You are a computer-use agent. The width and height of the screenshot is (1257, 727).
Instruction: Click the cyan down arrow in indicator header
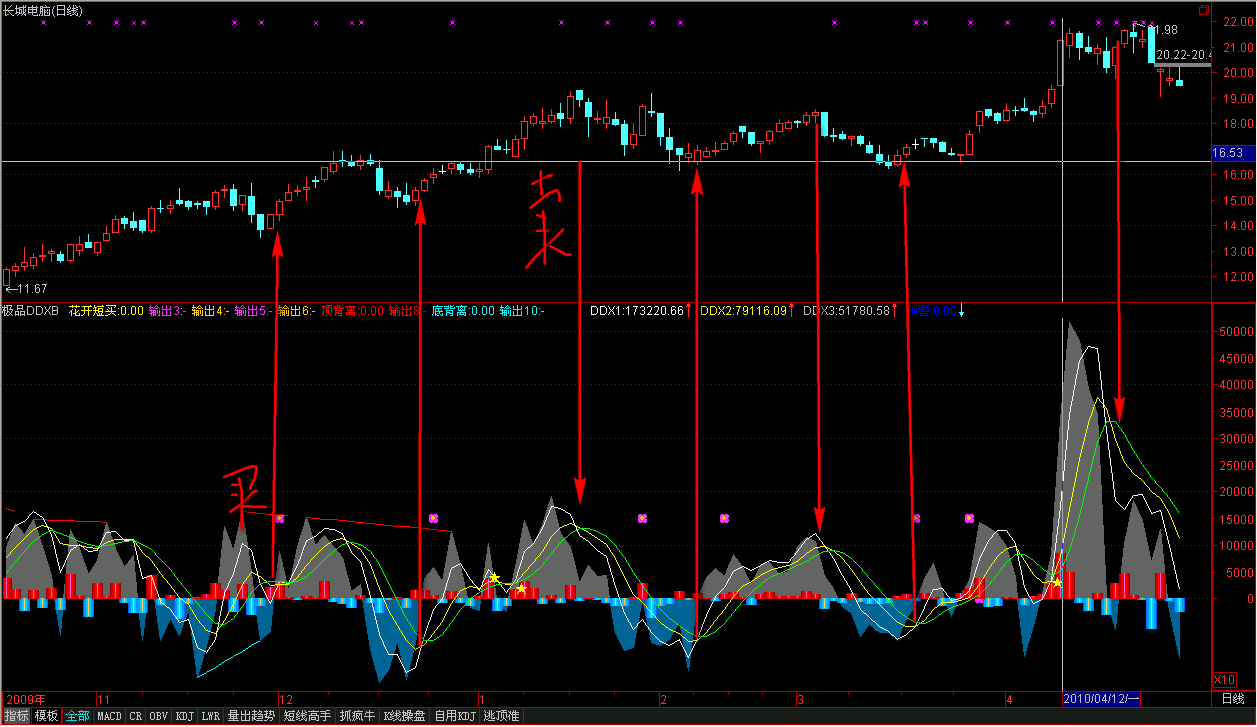[x=961, y=312]
